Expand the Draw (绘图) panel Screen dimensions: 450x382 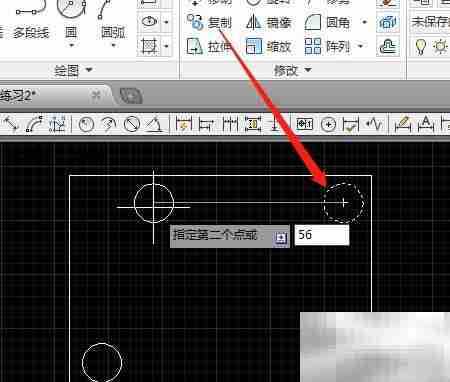pos(73,70)
